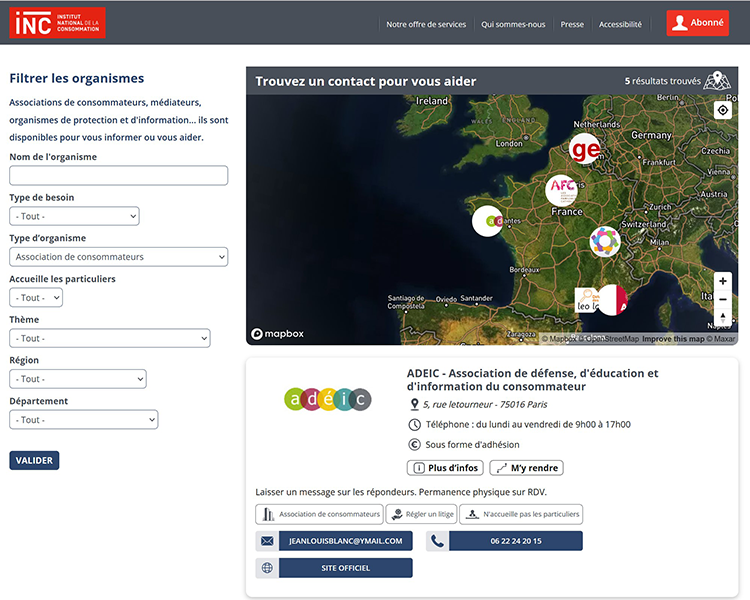750x600 pixels.
Task: Reset the map compass bearing
Action: [x=722, y=317]
